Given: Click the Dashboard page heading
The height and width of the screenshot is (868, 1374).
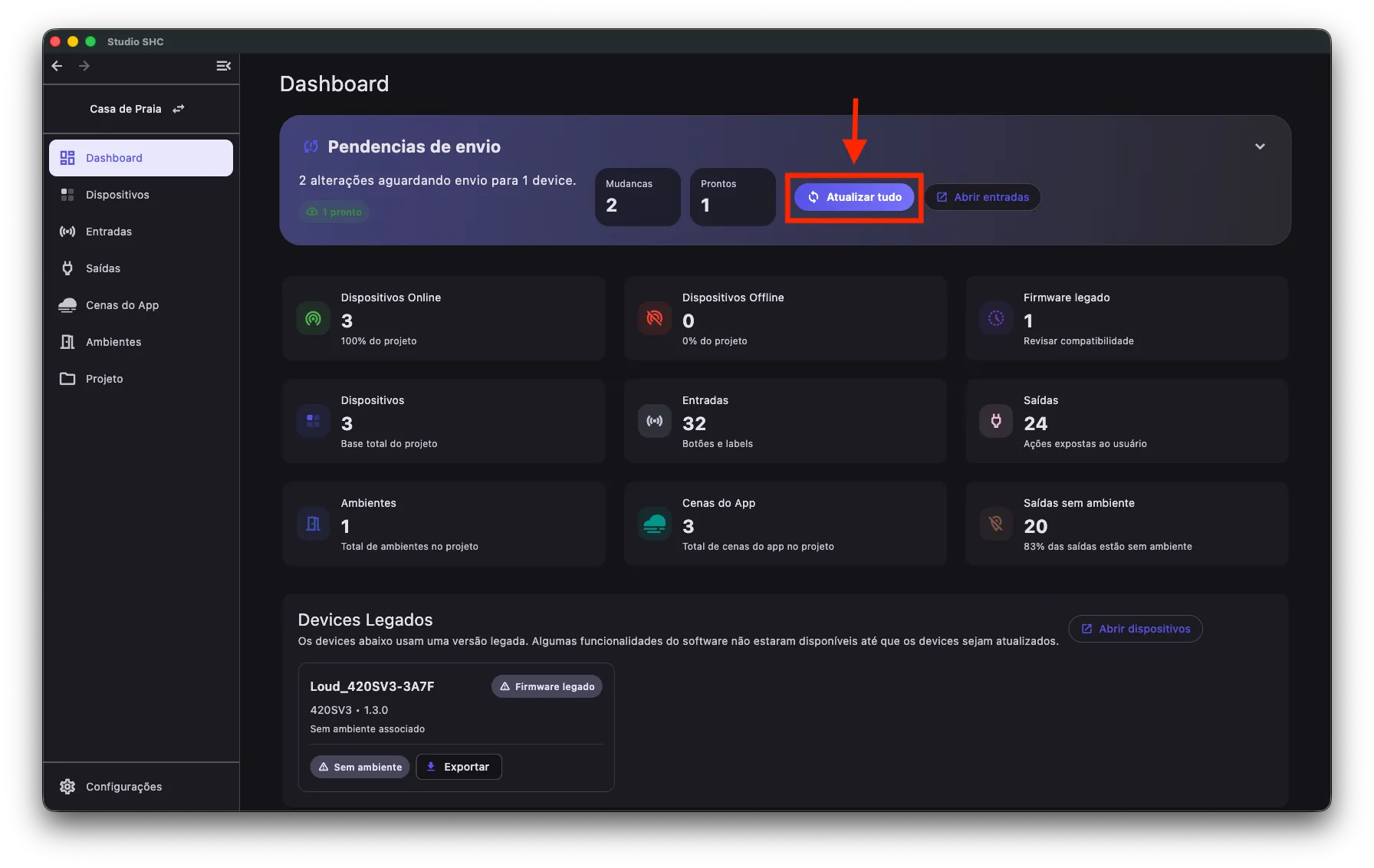Looking at the screenshot, I should pyautogui.click(x=334, y=84).
